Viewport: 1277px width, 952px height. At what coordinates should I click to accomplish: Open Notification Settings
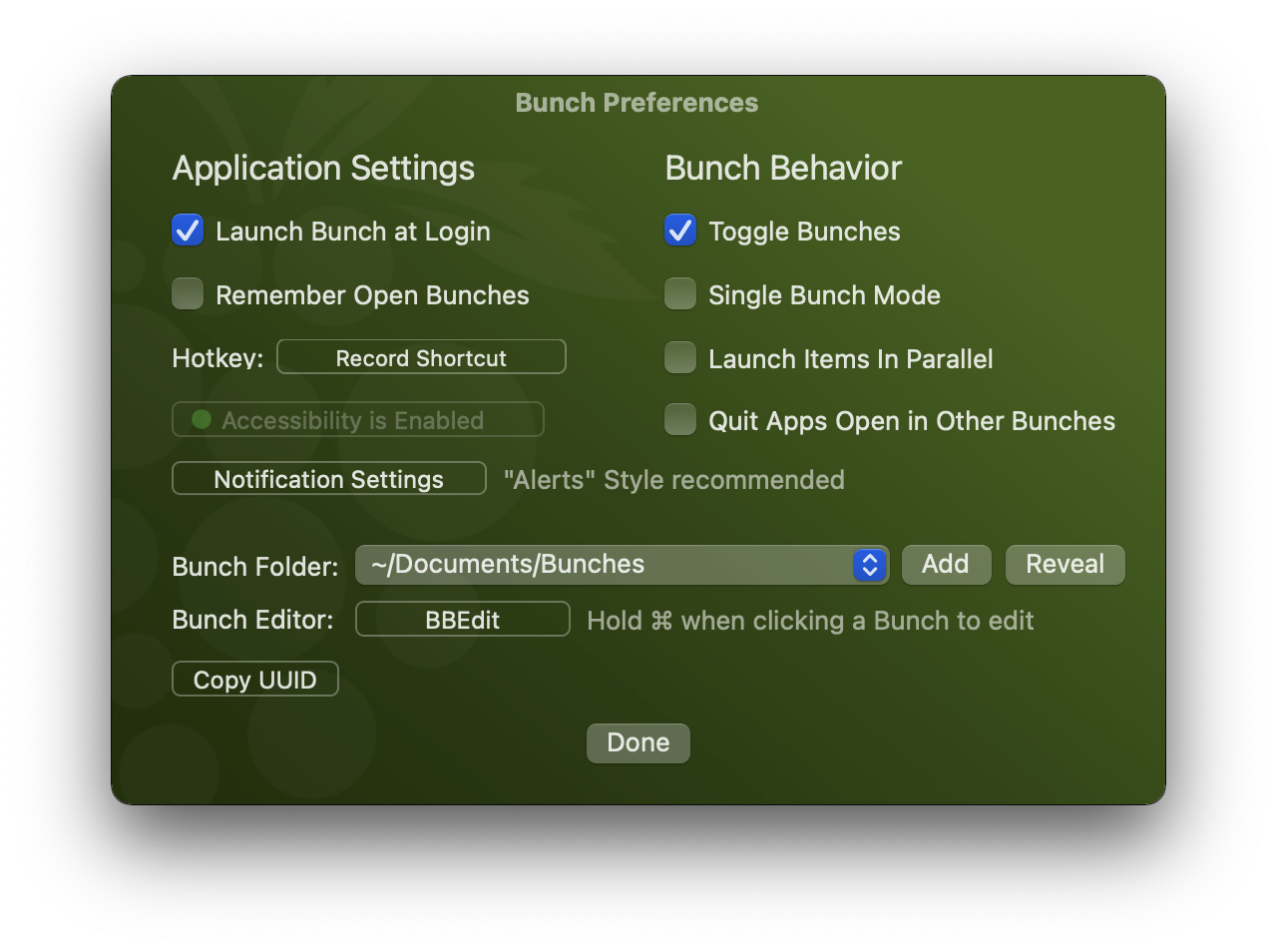(329, 479)
